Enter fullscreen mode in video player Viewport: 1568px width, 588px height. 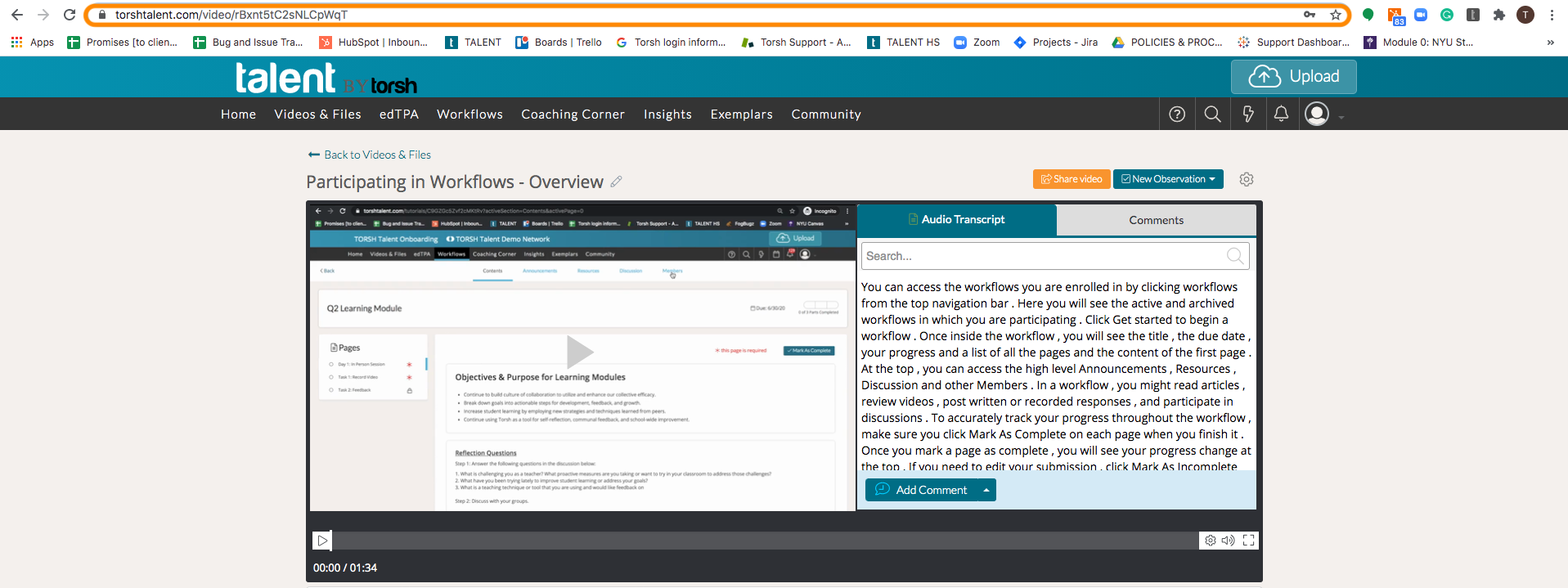1248,541
